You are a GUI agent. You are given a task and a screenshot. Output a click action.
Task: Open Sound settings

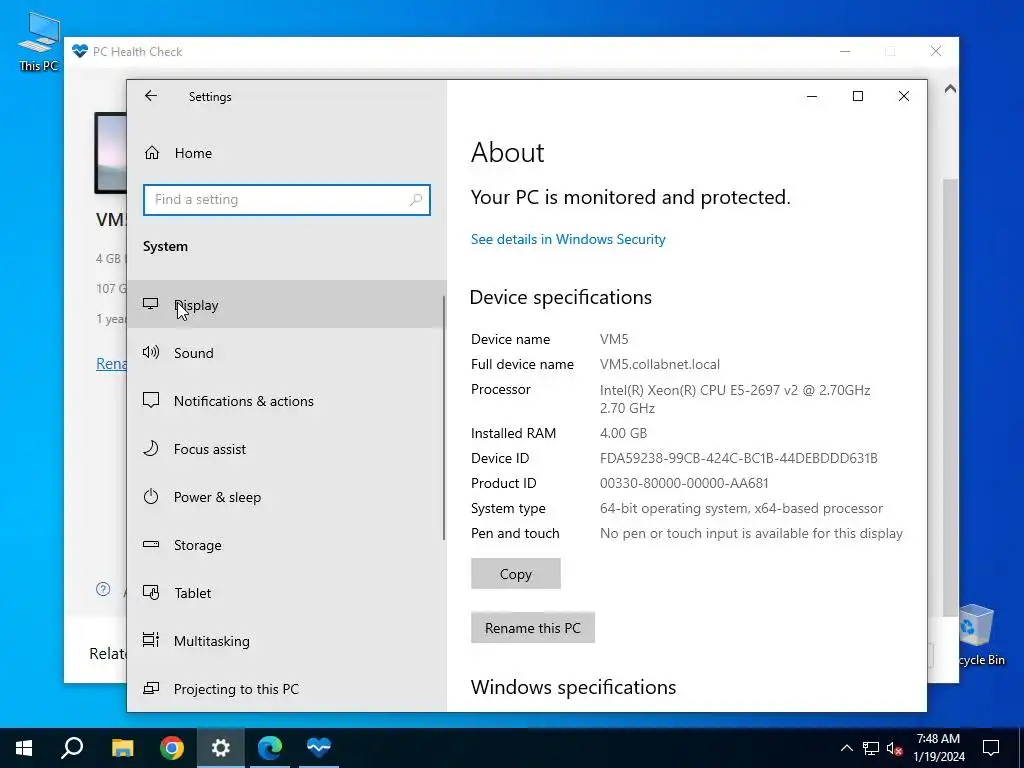[x=286, y=353]
